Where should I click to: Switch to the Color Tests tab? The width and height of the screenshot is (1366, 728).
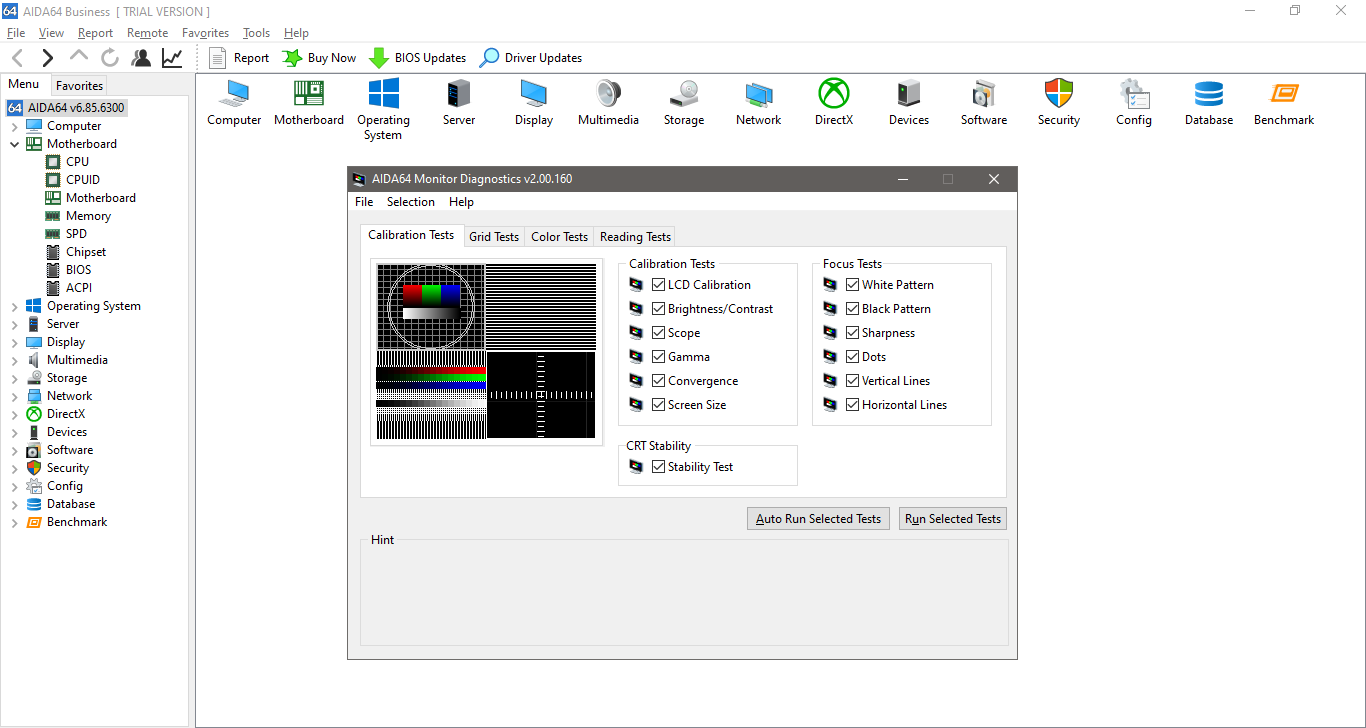[x=559, y=237]
